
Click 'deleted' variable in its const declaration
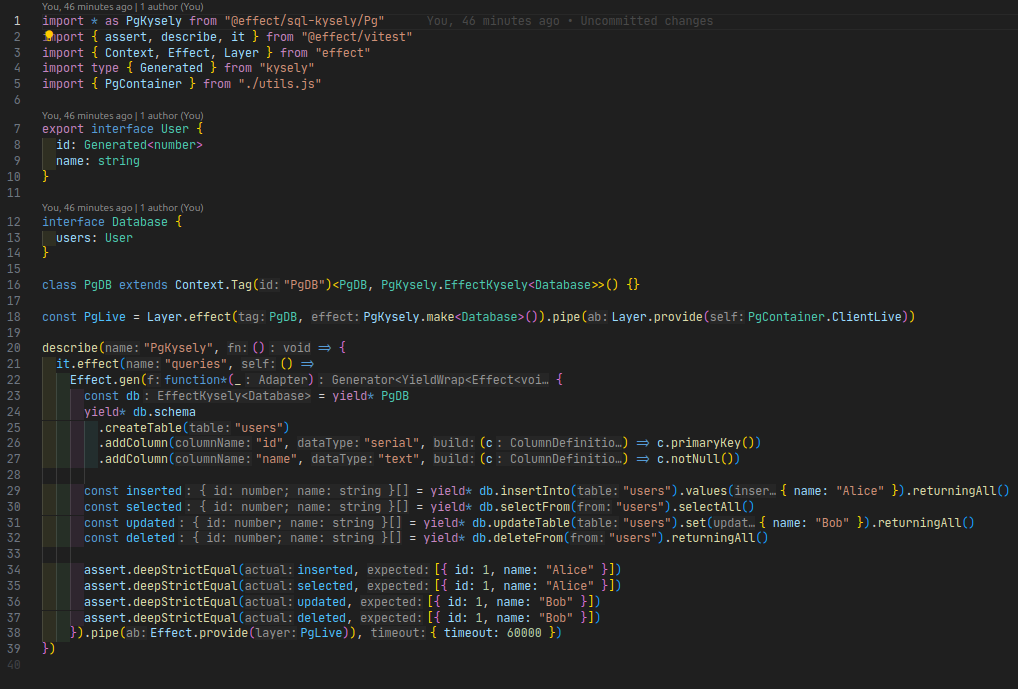pyautogui.click(x=151, y=538)
